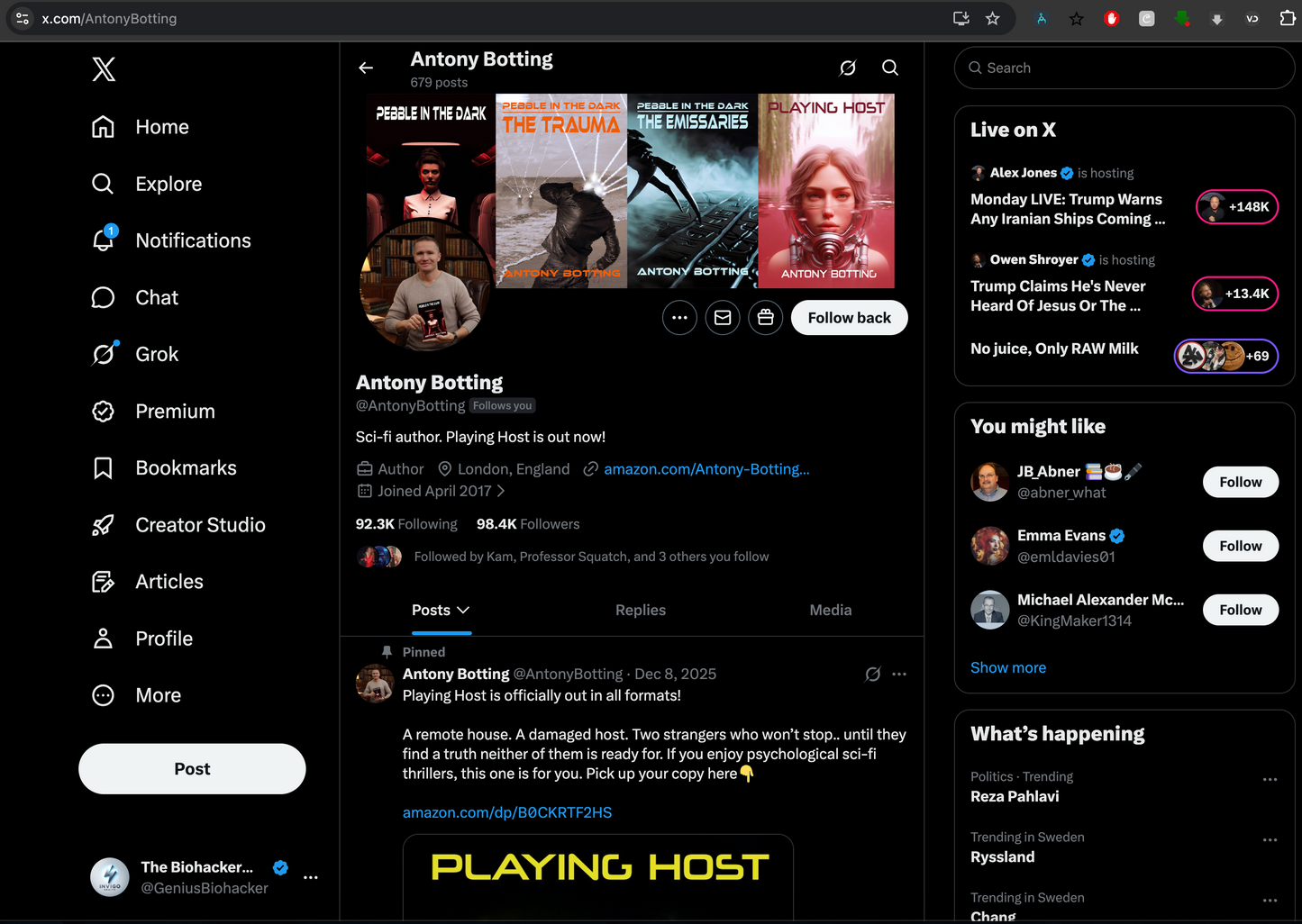Image resolution: width=1302 pixels, height=924 pixels.
Task: Join Owen Shroyer live broadcast +13.4K
Action: 1235,294
